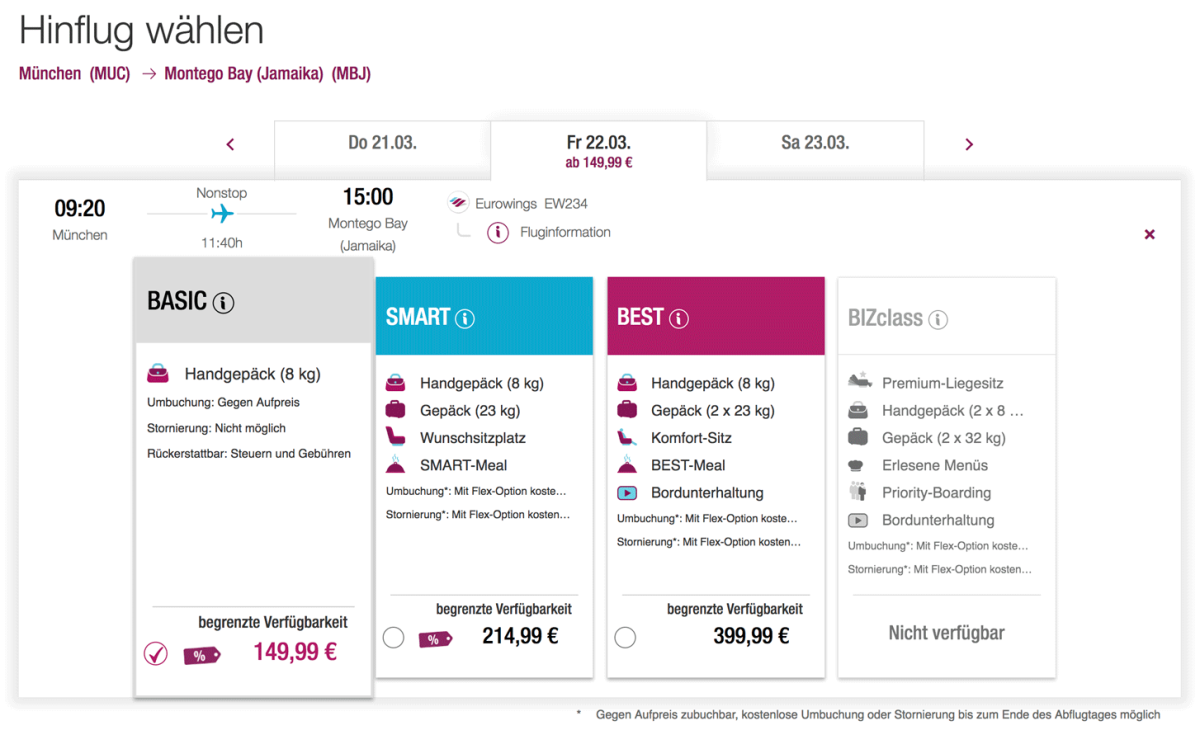This screenshot has height=735, width=1200.
Task: Select the BASIC fare radio button
Action: click(x=156, y=654)
